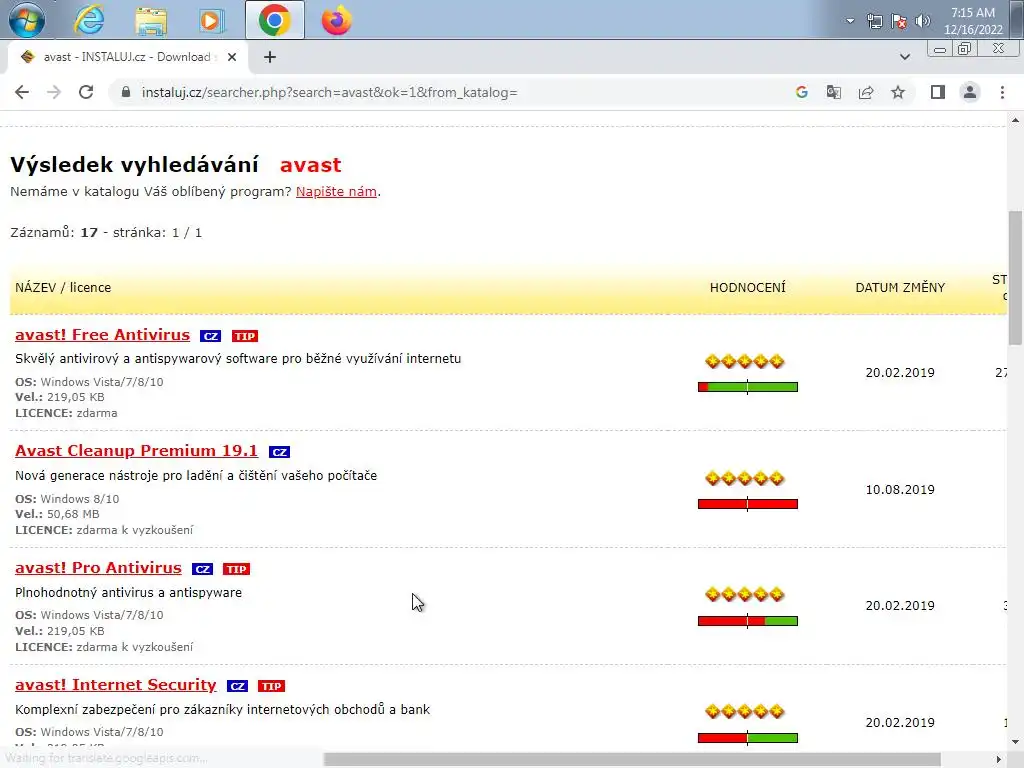Show hidden system tray icons arrow
Screen dimensions: 1024x768
tap(850, 21)
